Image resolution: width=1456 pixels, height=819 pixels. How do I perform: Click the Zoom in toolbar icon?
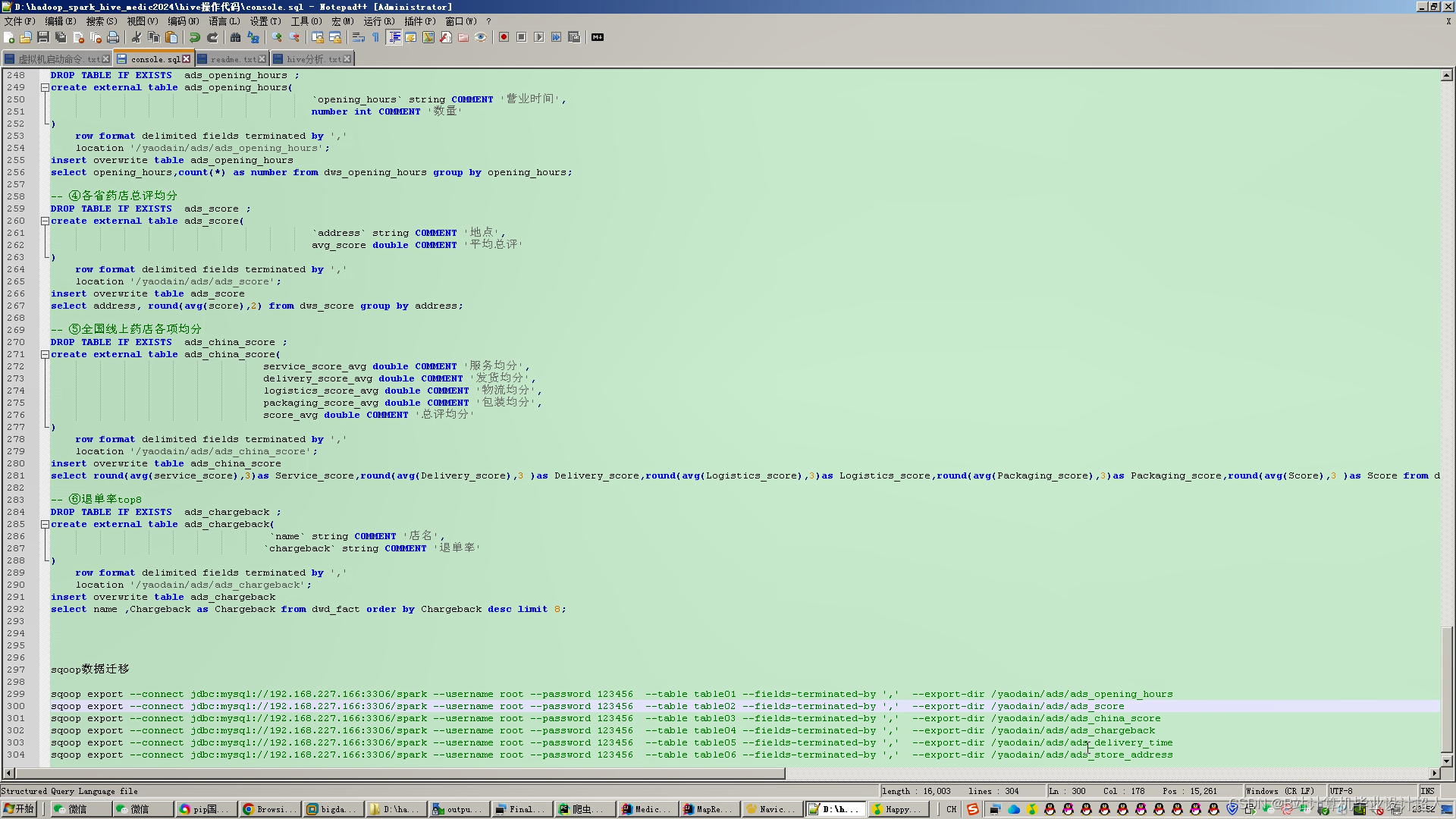point(277,37)
